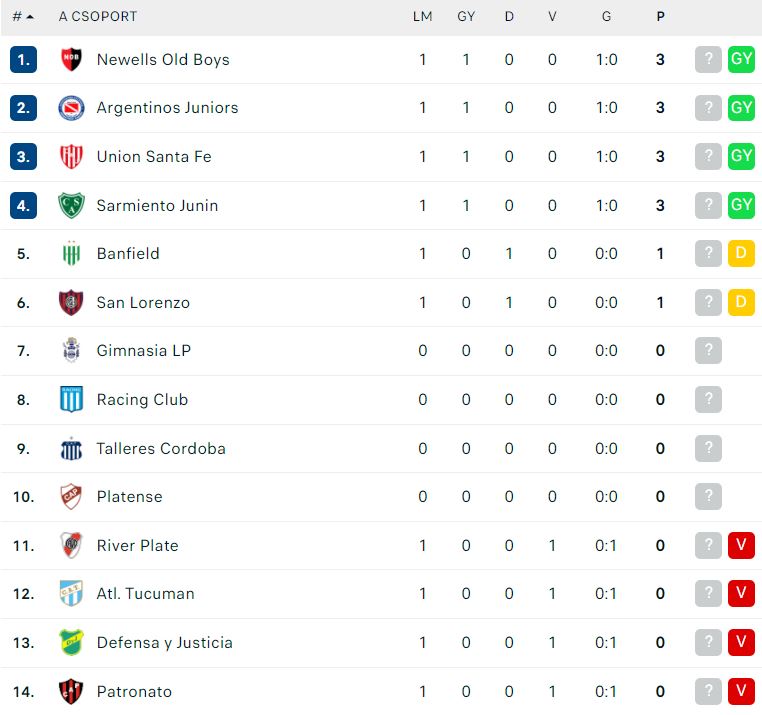
Task: Sort table by the P points column
Action: click(x=660, y=17)
